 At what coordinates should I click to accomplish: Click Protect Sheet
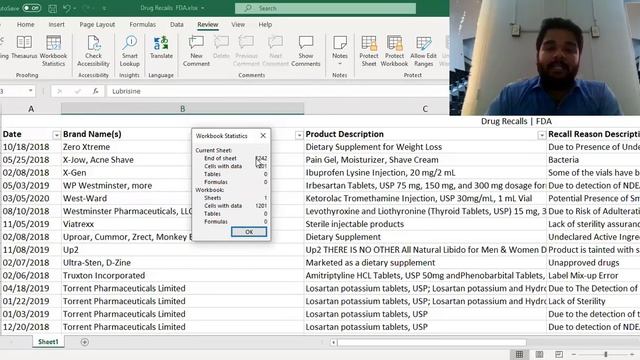[369, 51]
